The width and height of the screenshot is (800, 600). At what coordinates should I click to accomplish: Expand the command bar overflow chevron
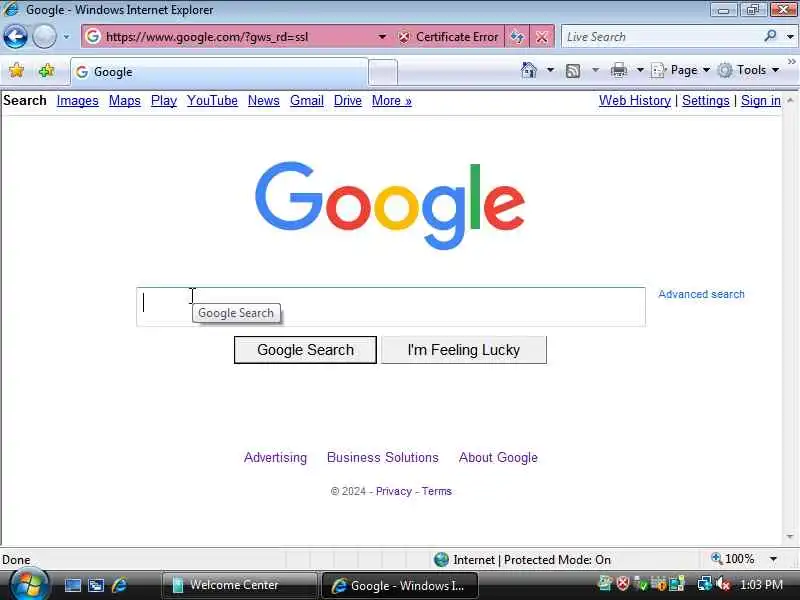792,62
